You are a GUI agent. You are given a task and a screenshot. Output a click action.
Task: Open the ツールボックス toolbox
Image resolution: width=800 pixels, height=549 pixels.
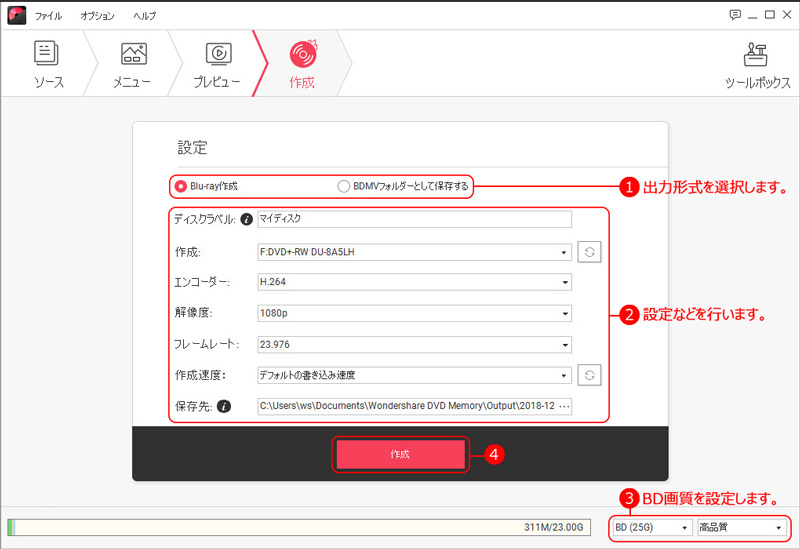757,65
